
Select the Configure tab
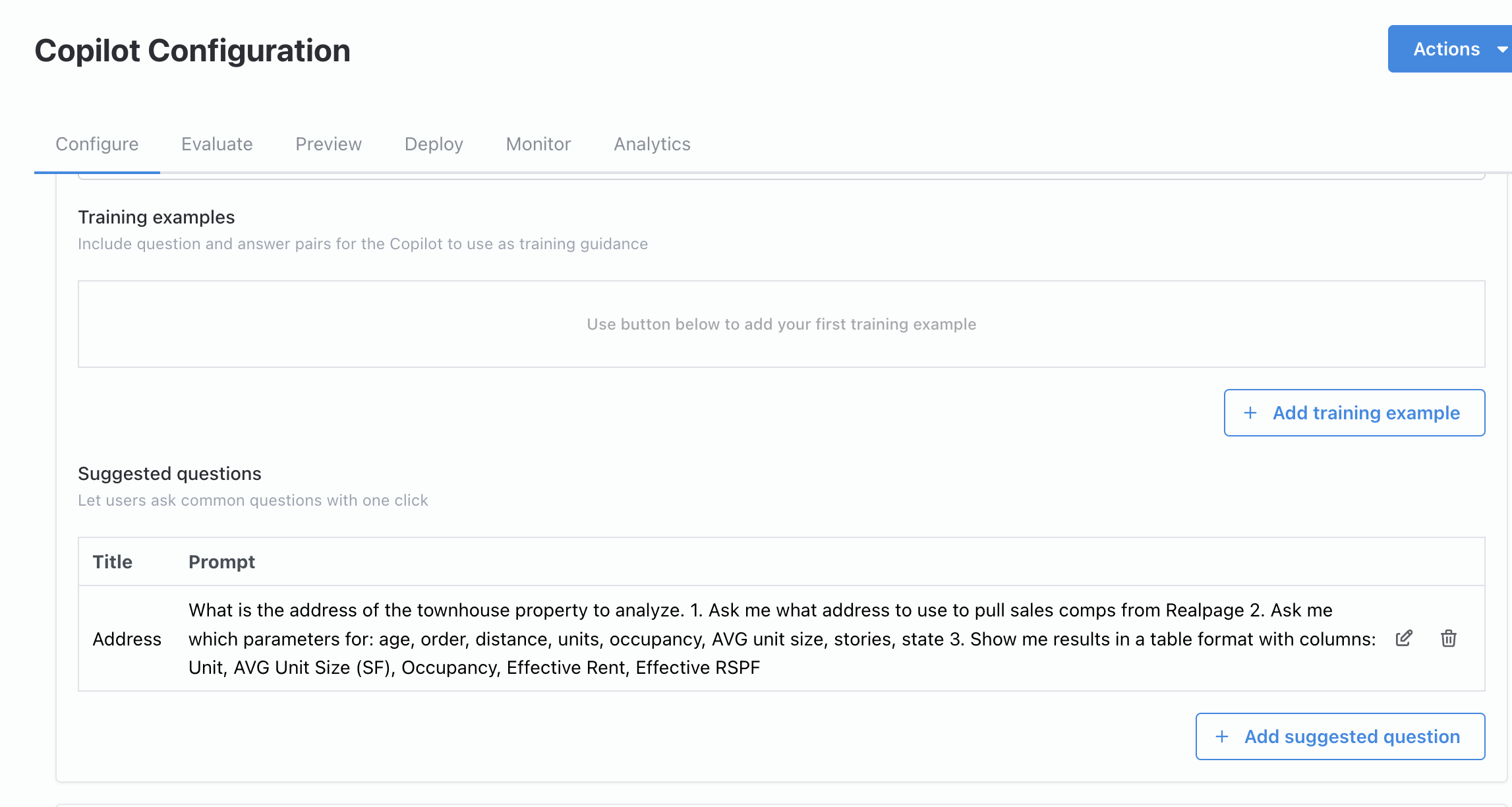click(97, 144)
